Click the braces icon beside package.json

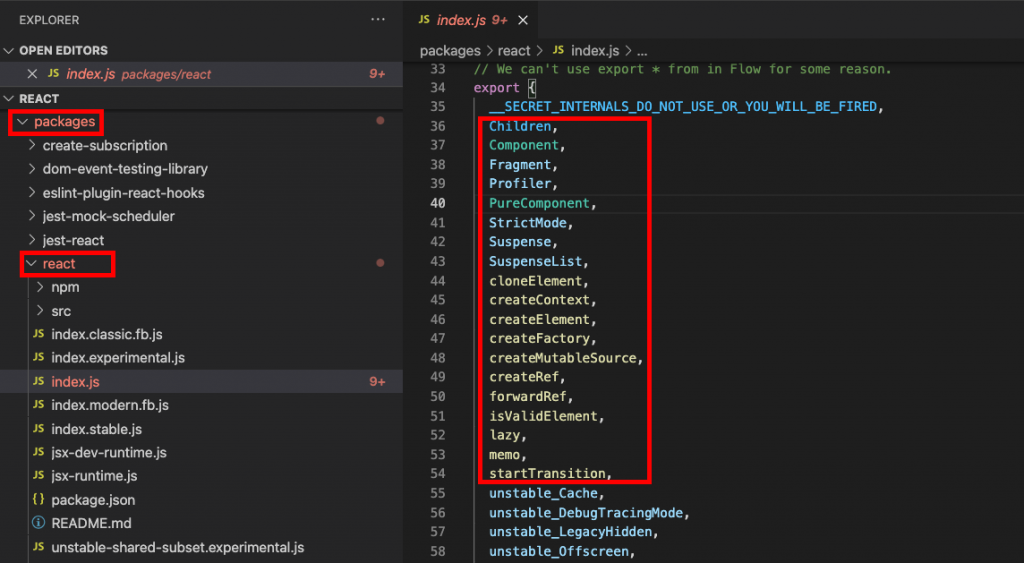click(x=39, y=499)
